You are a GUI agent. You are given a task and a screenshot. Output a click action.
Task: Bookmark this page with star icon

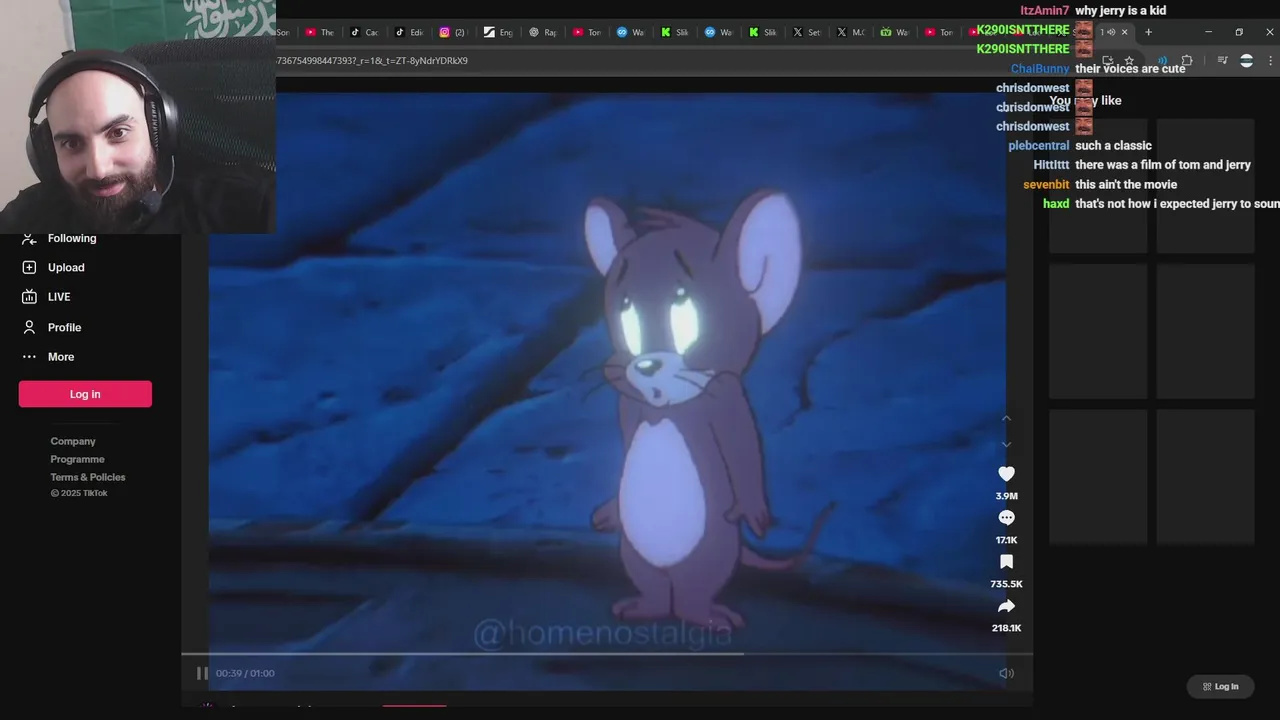pyautogui.click(x=1129, y=60)
